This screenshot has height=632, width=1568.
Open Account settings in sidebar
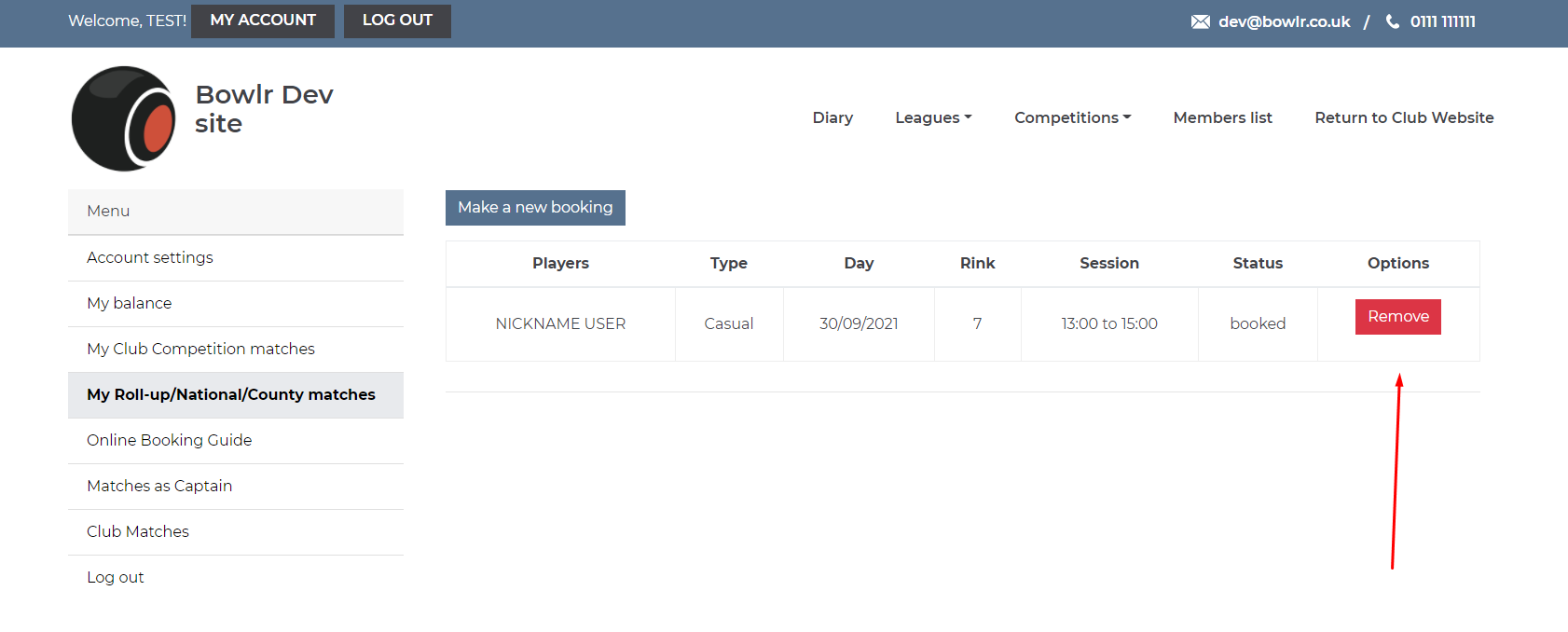pyautogui.click(x=150, y=257)
